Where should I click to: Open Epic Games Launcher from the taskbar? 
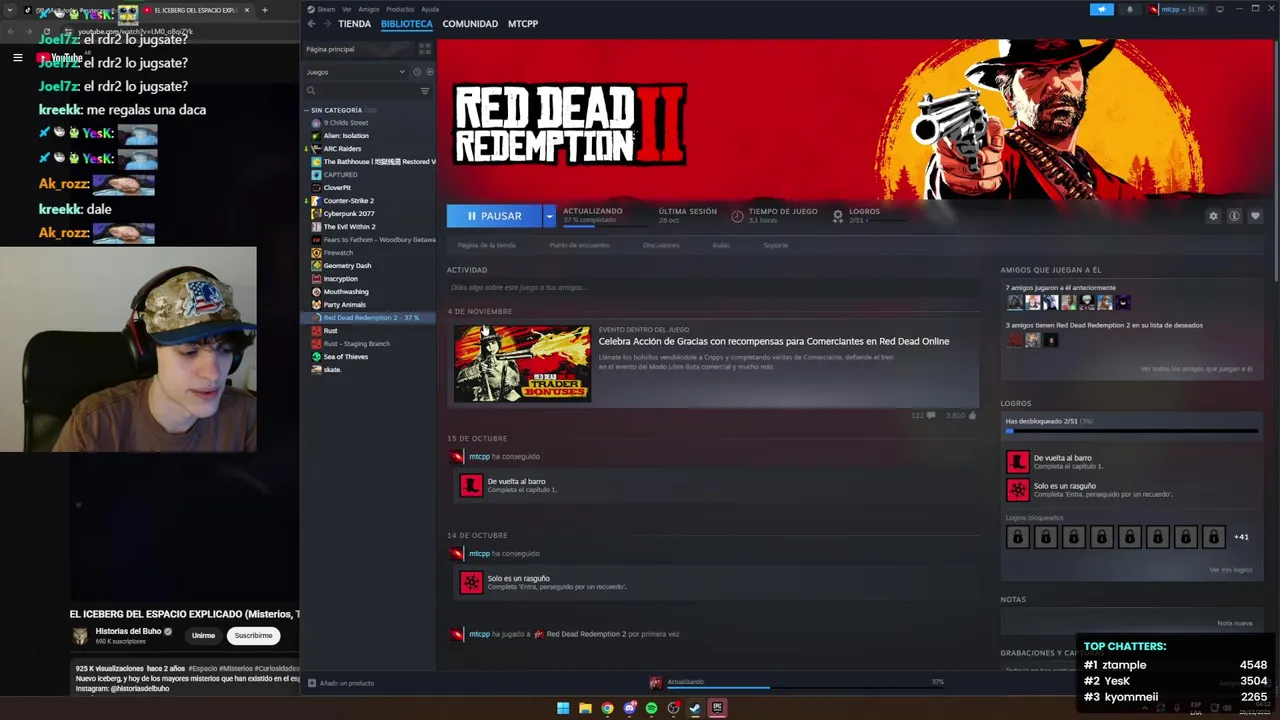[x=717, y=708]
